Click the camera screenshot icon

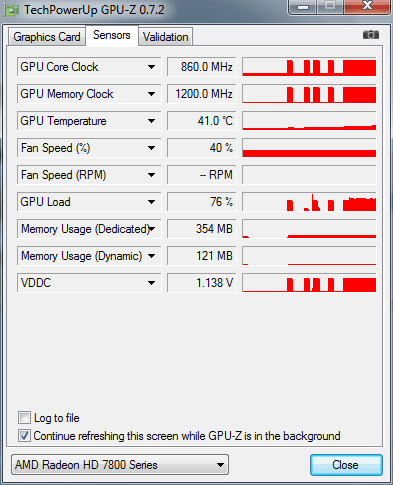pyautogui.click(x=371, y=35)
